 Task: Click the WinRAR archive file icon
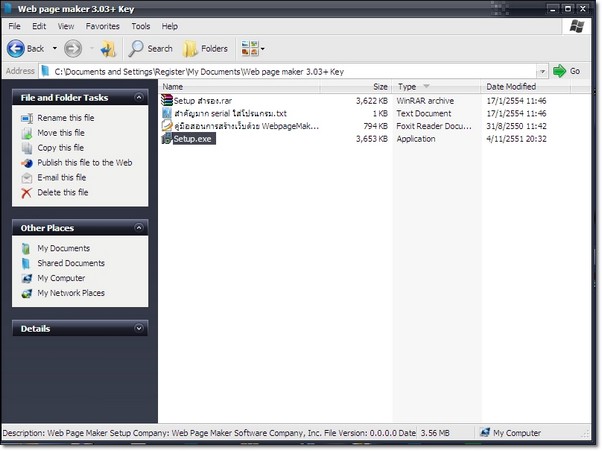167,101
